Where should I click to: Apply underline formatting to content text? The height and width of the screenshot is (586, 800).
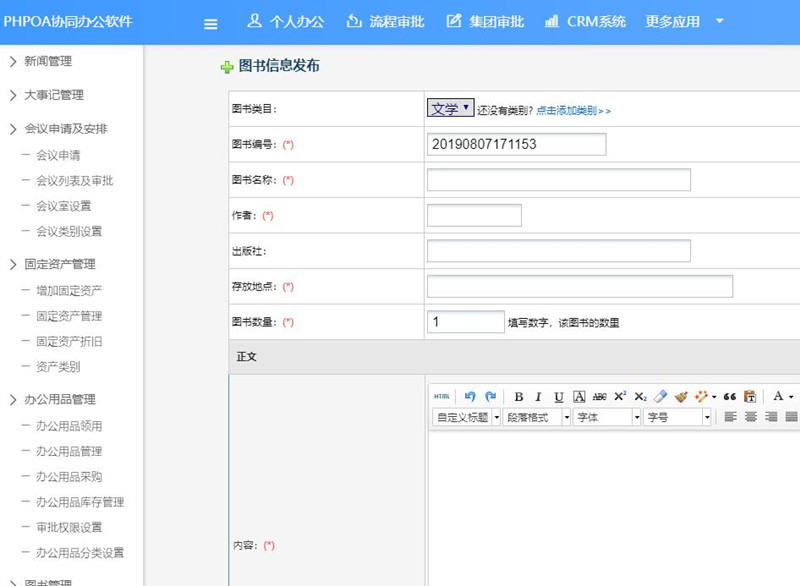pos(560,397)
